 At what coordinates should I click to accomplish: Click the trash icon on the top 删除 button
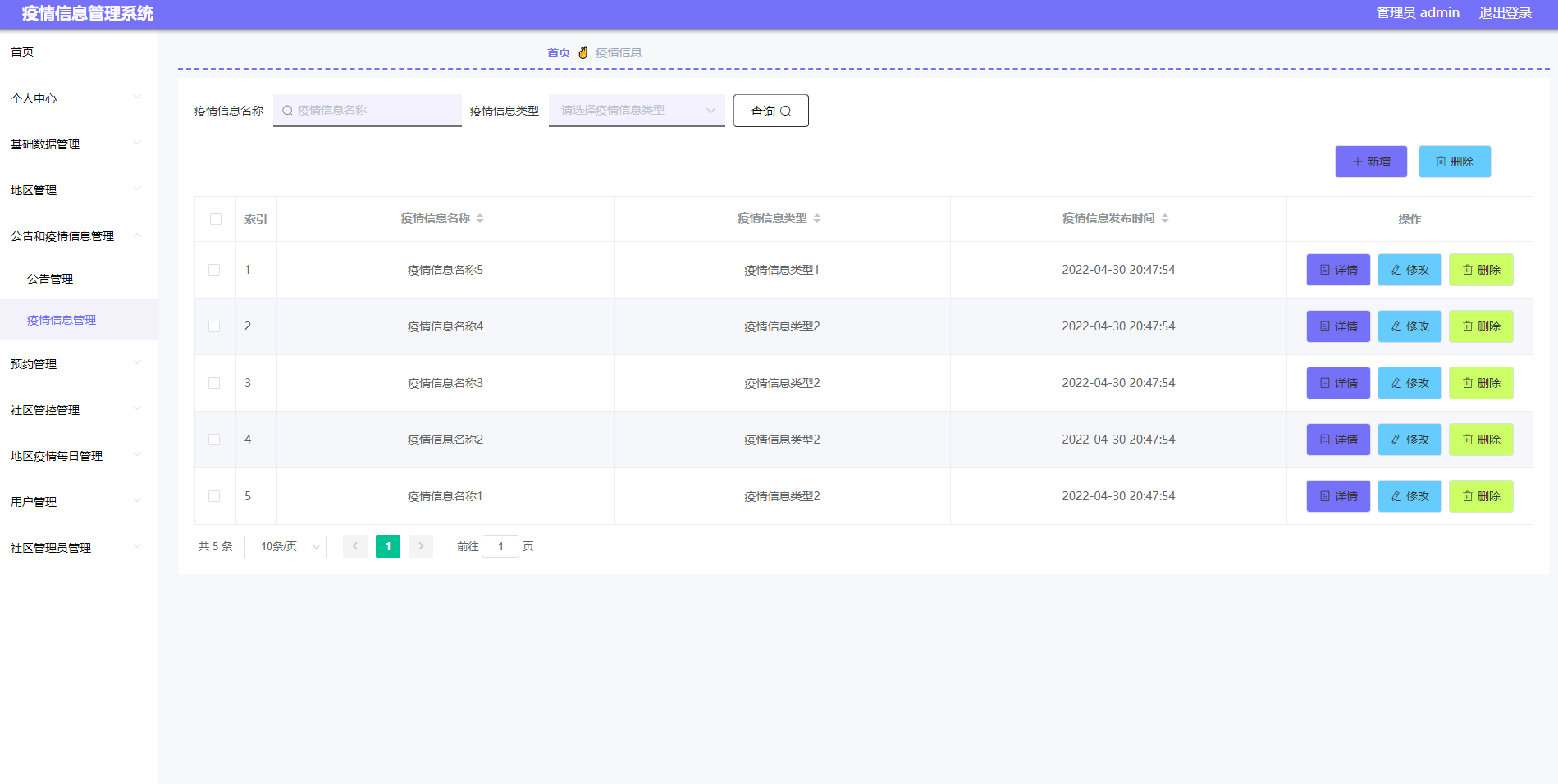tap(1441, 162)
